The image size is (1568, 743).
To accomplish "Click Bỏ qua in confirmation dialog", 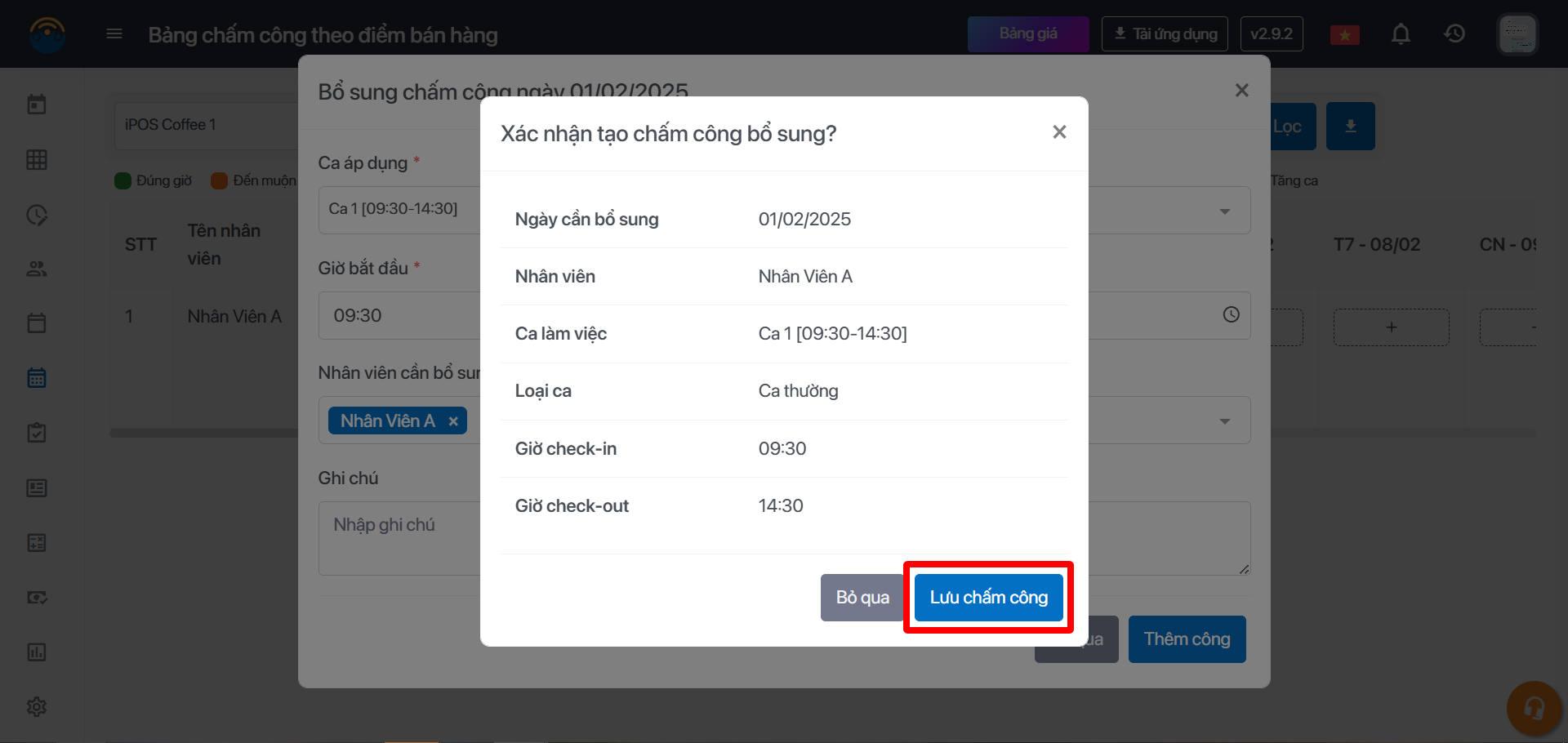I will point(862,598).
